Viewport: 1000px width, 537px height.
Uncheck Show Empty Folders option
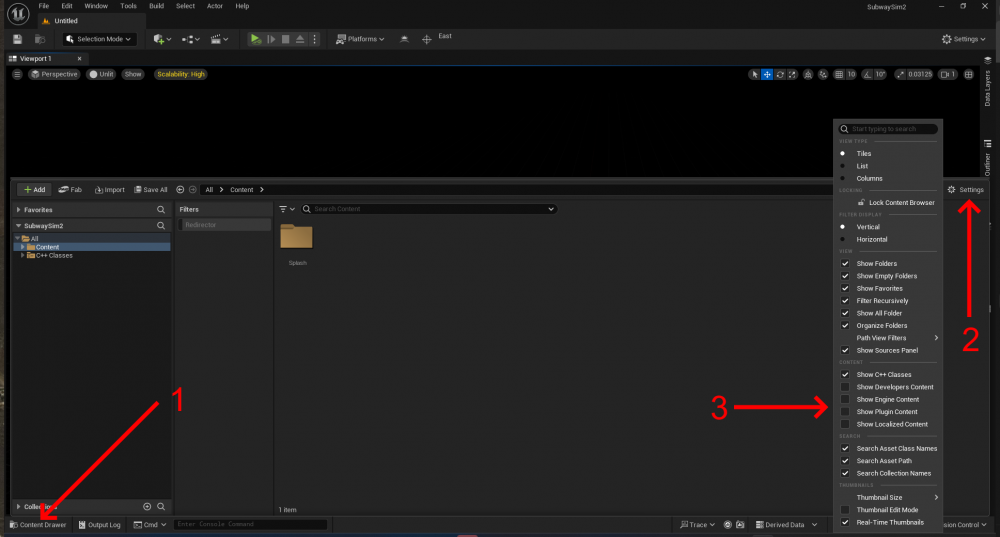pyautogui.click(x=845, y=276)
